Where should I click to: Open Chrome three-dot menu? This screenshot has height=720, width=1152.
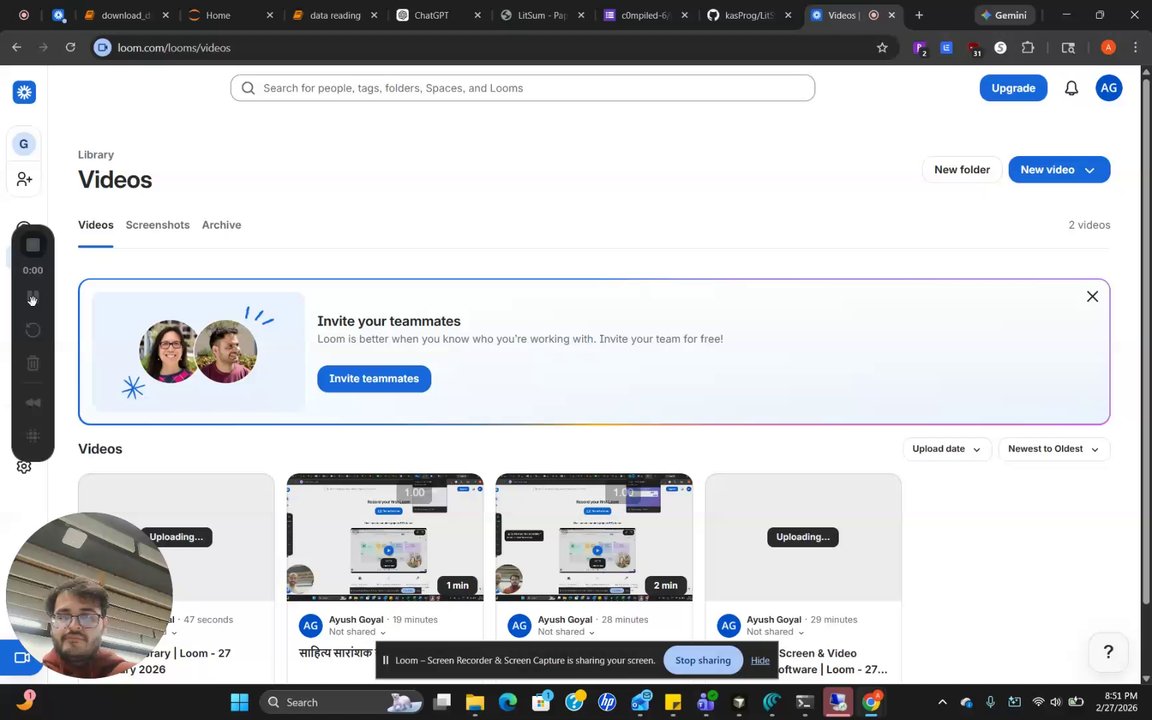tap(1134, 48)
